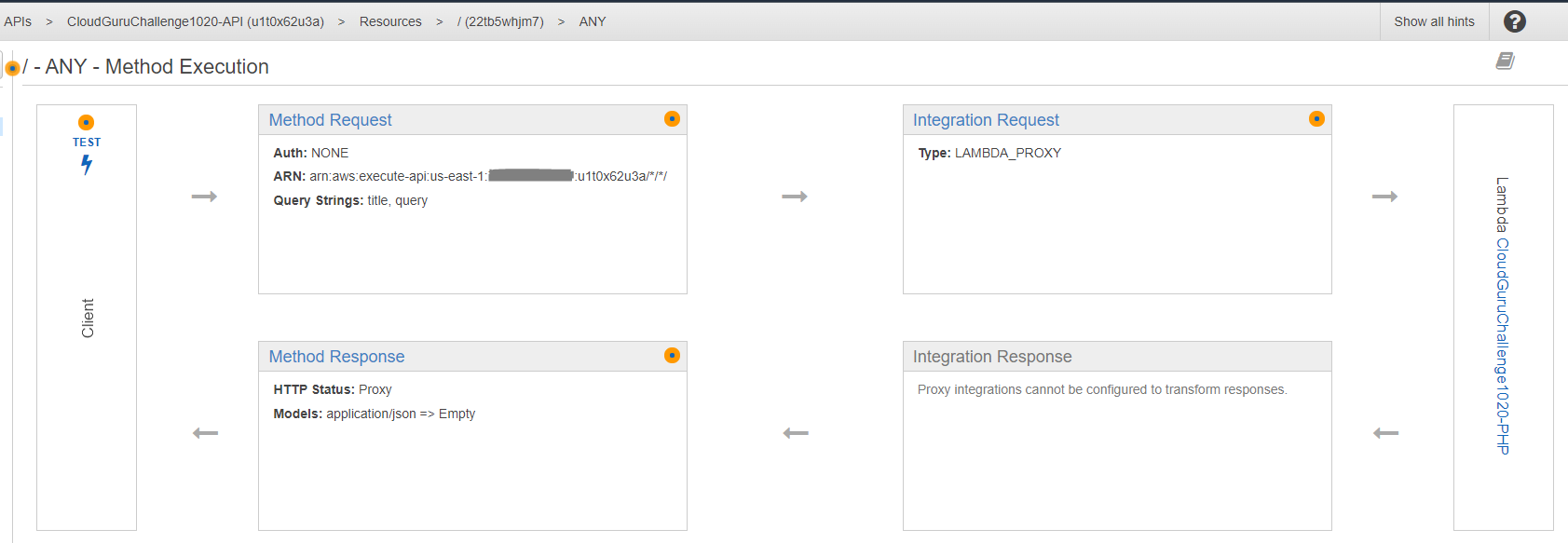Viewport: 1568px width, 543px height.
Task: Open the Method Request settings
Action: pos(330,120)
